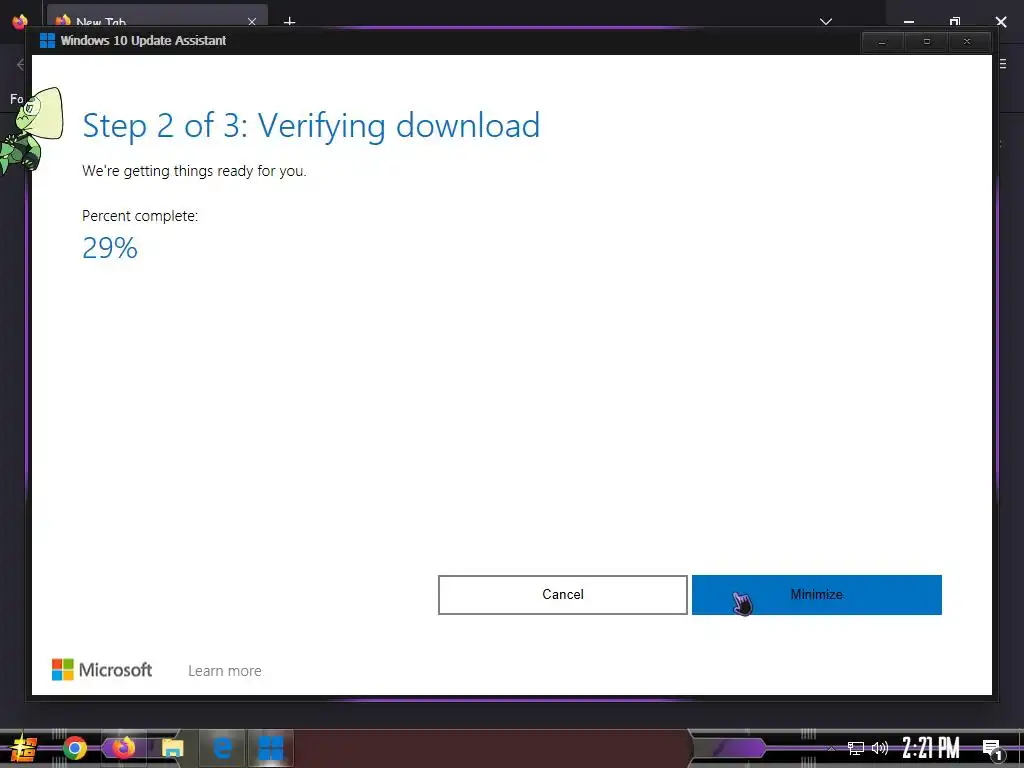Click the 29% progress value
Viewport: 1024px width, 768px height.
point(110,248)
